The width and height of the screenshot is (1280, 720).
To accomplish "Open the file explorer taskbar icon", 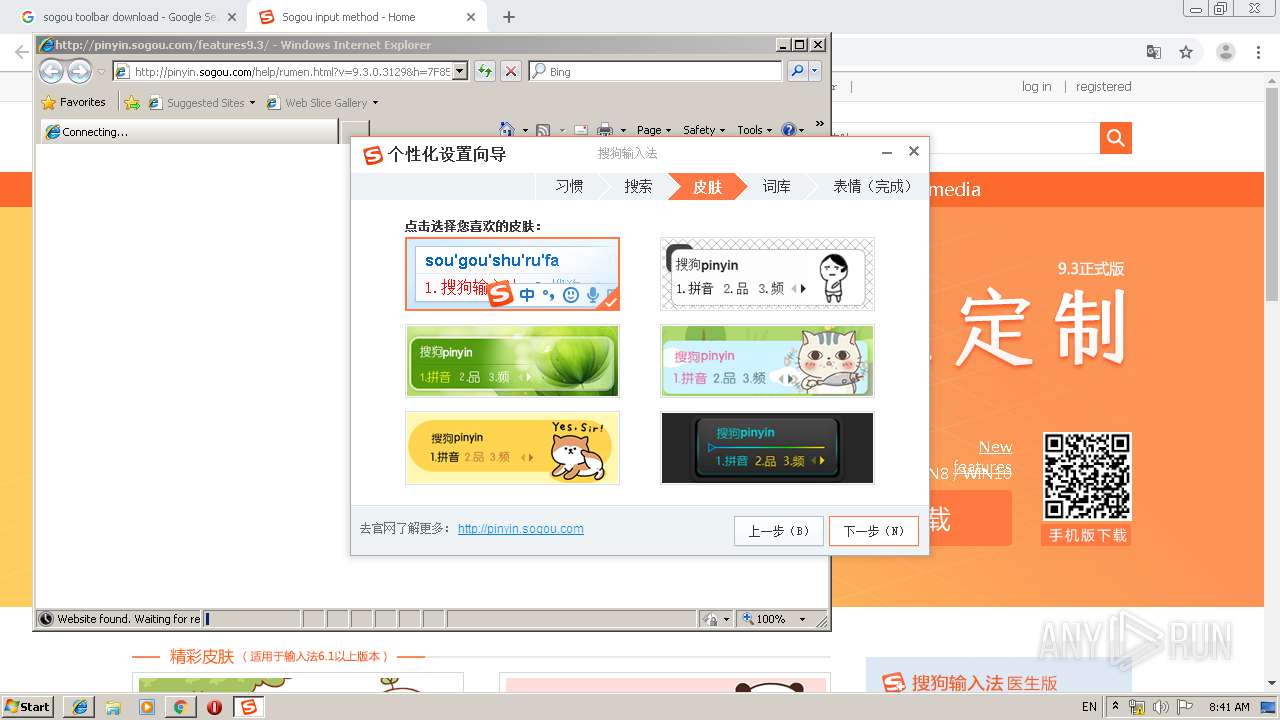I will (x=113, y=707).
